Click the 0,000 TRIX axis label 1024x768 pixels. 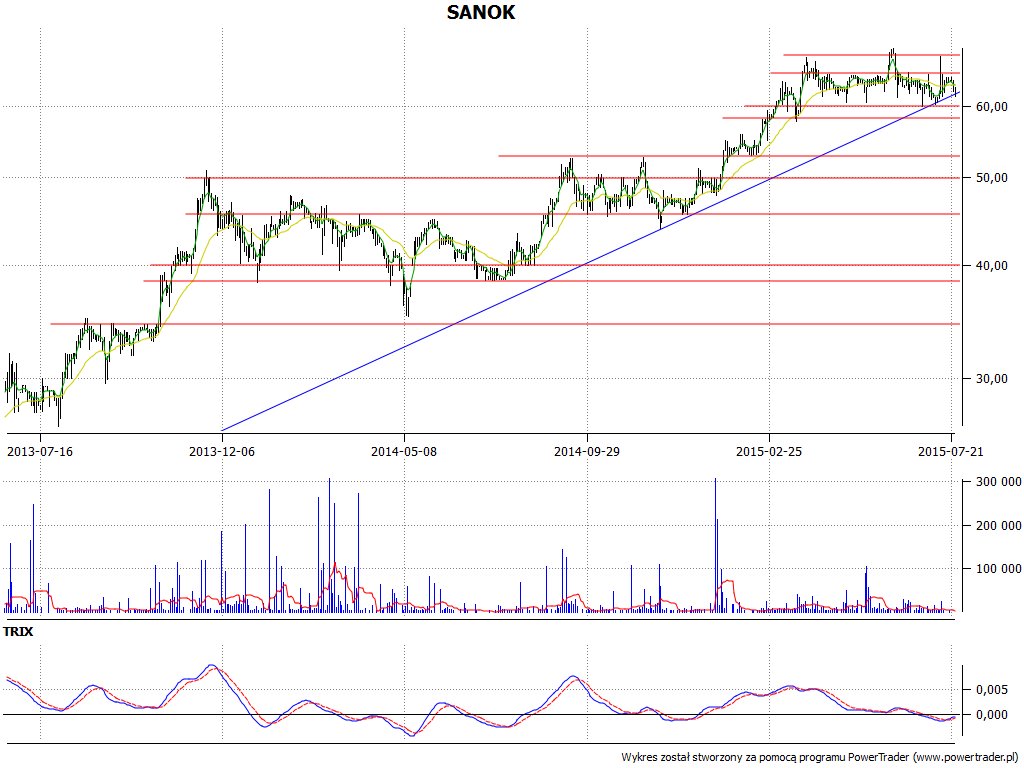991,715
